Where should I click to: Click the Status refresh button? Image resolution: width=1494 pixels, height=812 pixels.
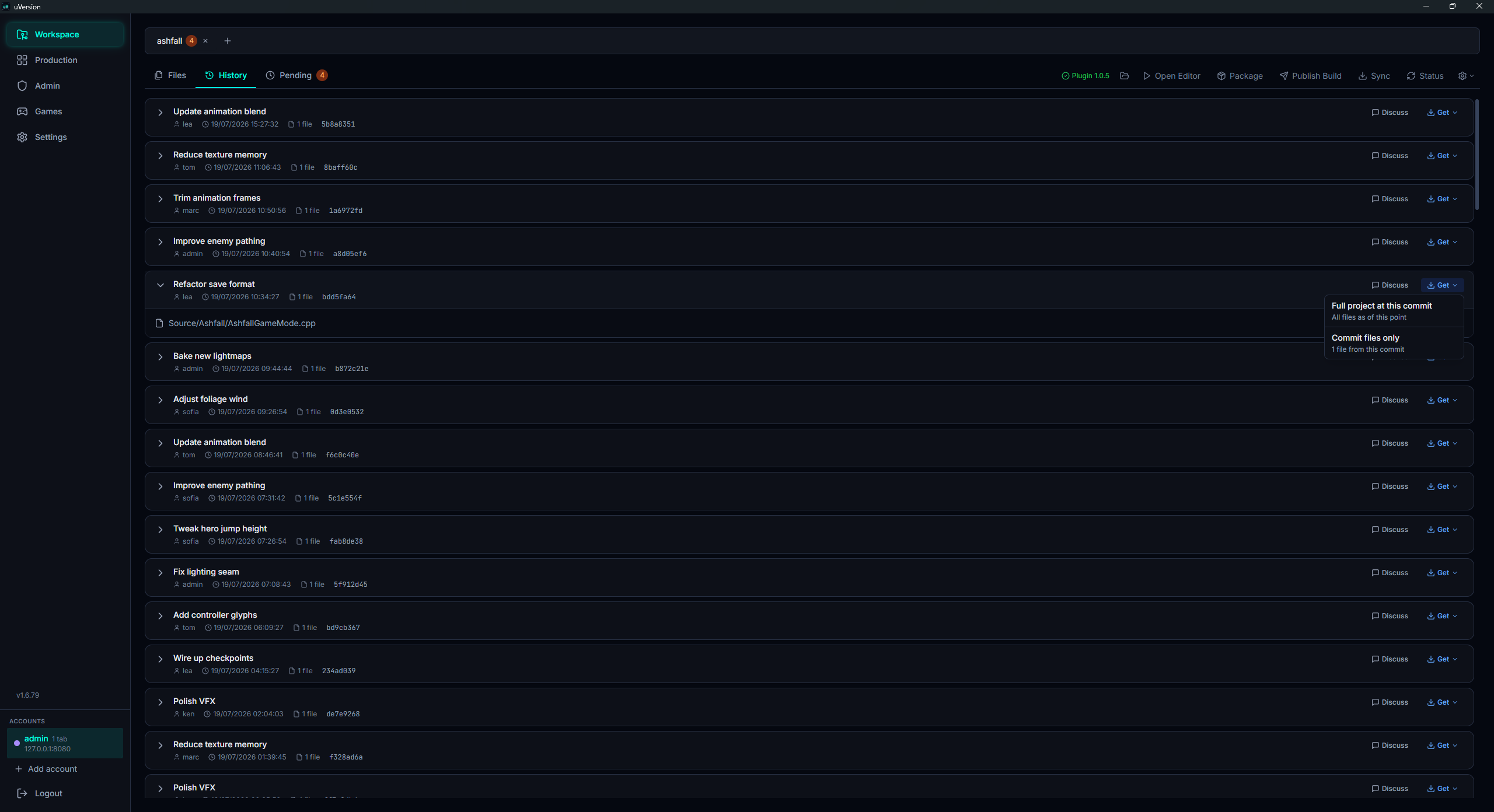(x=1425, y=76)
